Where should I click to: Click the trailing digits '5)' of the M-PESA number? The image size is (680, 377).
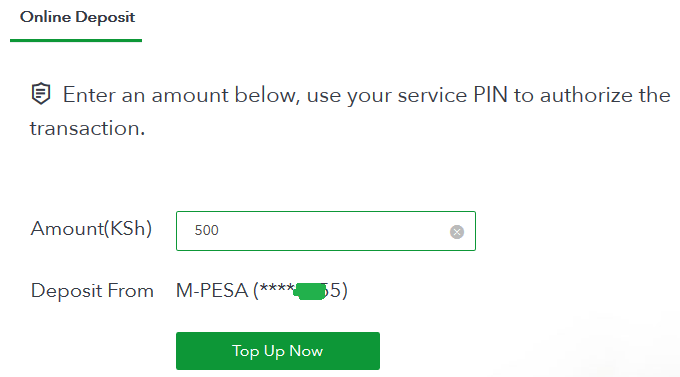point(338,291)
